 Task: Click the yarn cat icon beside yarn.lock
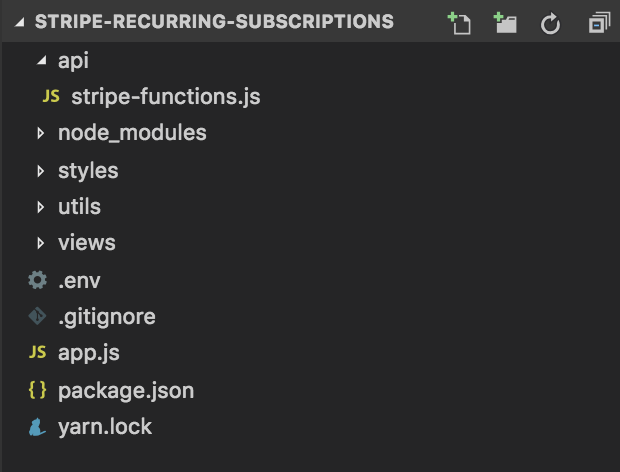click(37, 427)
